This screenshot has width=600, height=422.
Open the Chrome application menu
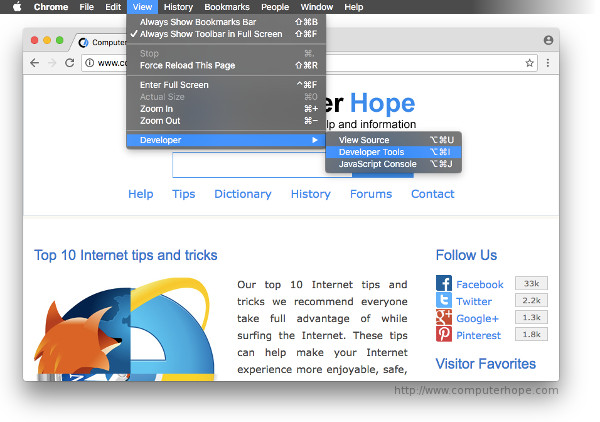coord(51,7)
